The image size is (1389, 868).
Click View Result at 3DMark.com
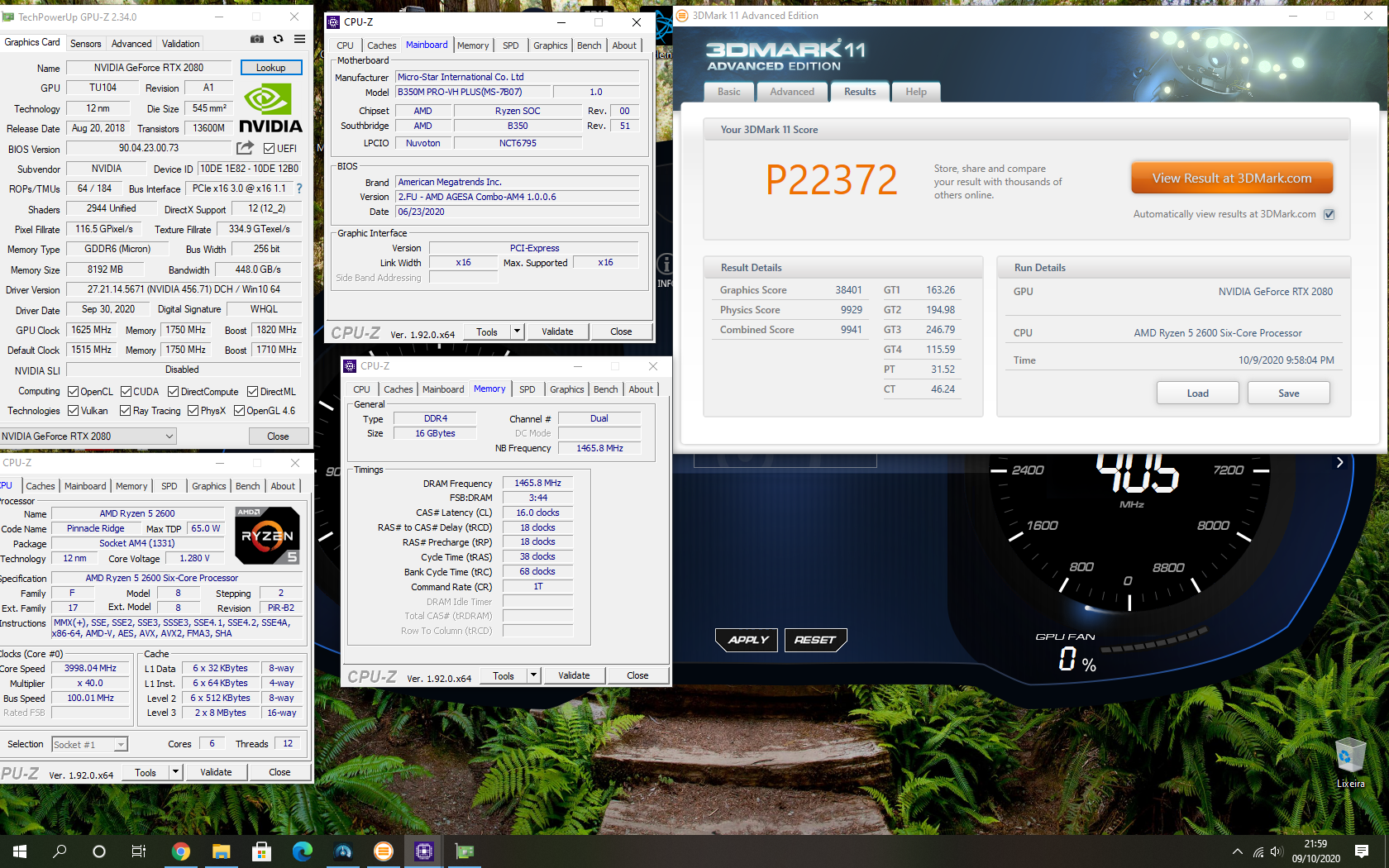(x=1232, y=178)
